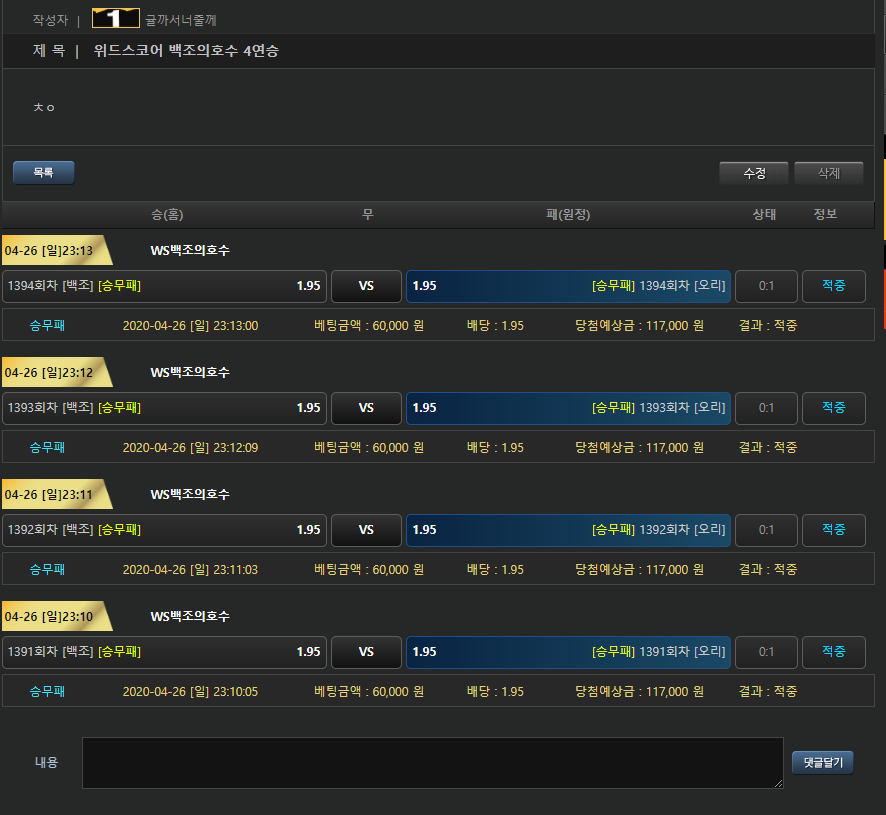The image size is (886, 815).
Task: Select away odds for 1394회차 오리
Action: (568, 286)
